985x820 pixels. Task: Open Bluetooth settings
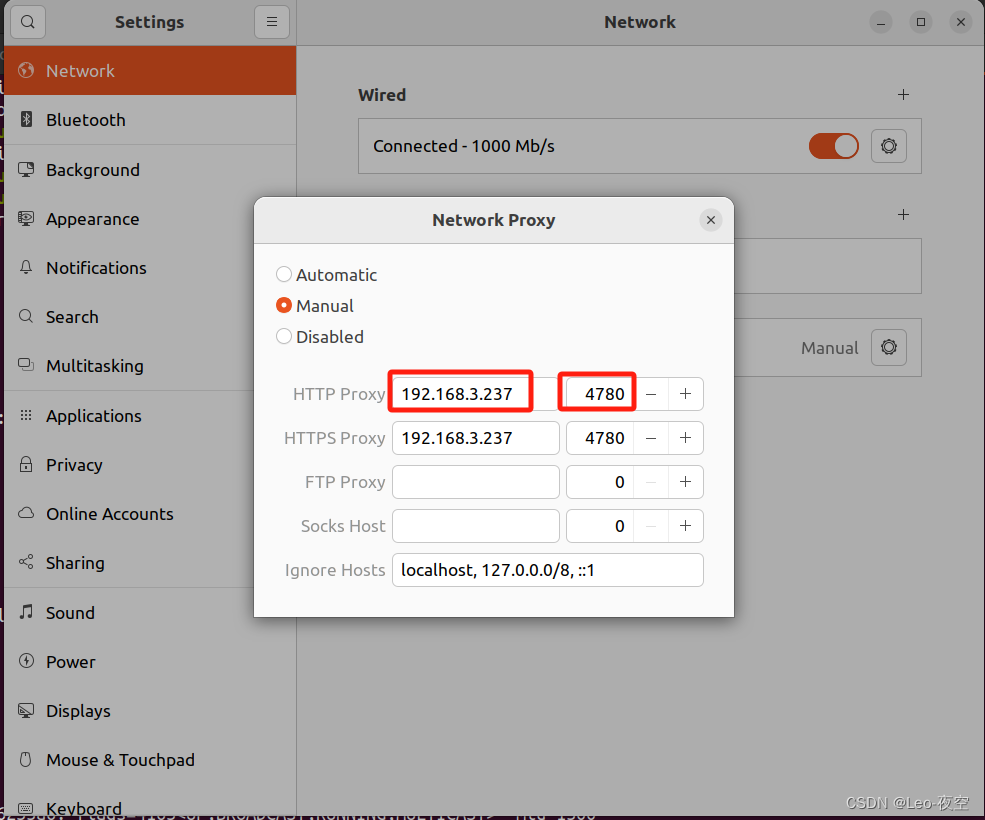(x=150, y=119)
